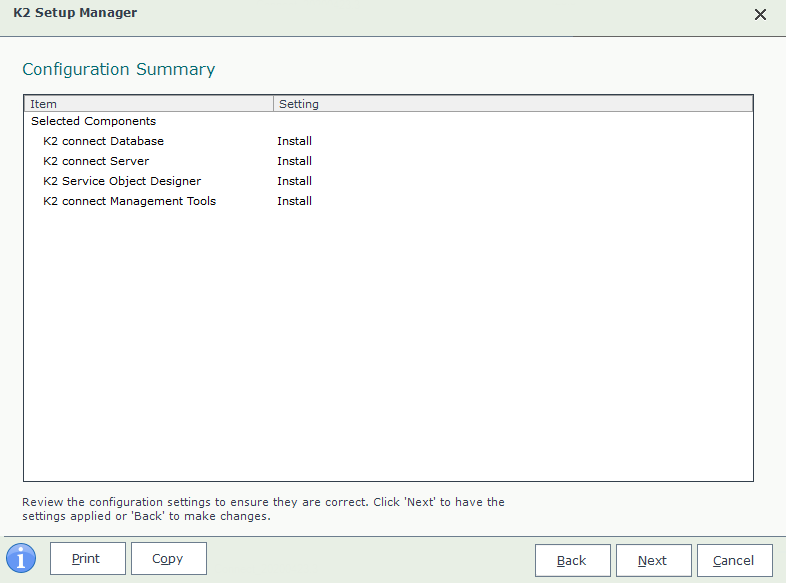Click the Setting column header
The height and width of the screenshot is (583, 786).
click(x=513, y=104)
